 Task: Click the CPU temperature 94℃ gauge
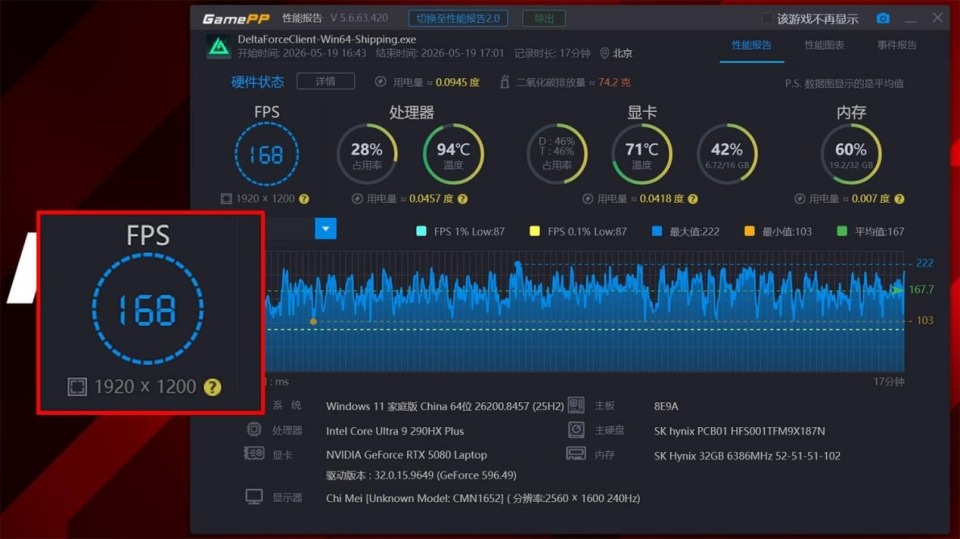click(453, 154)
